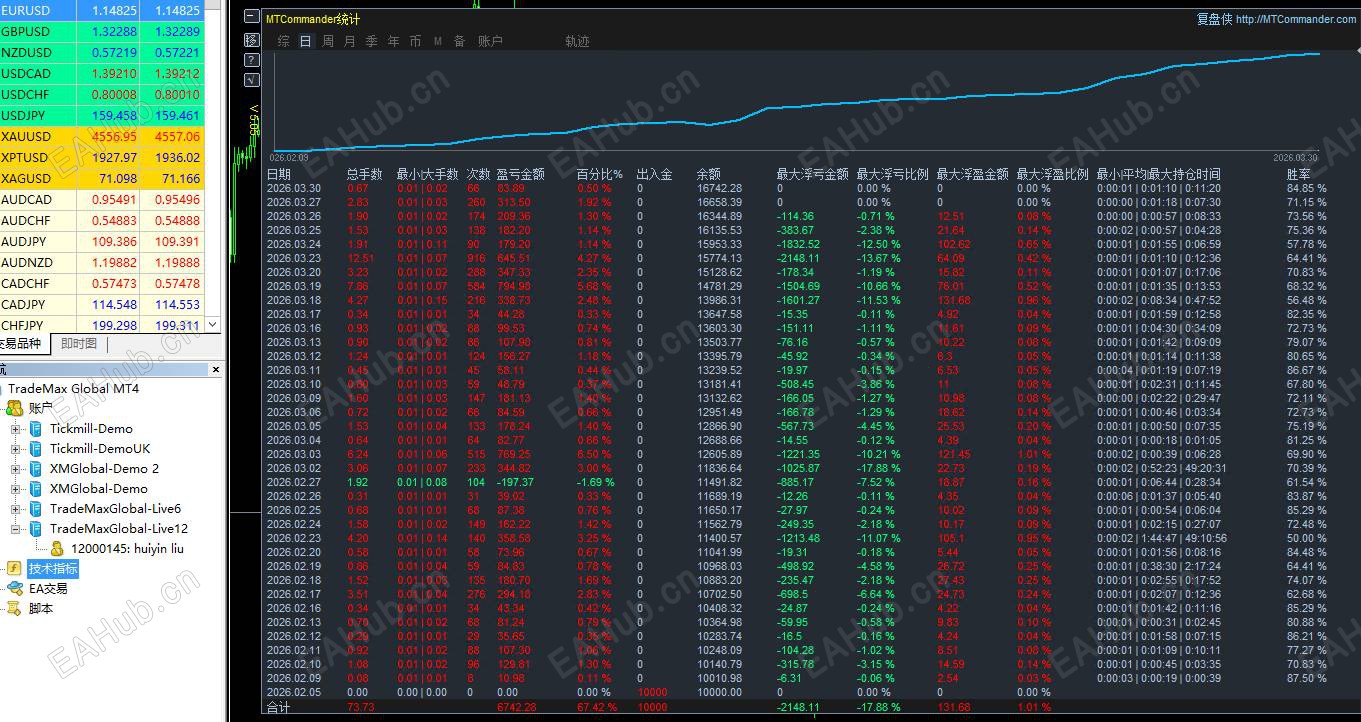The width and height of the screenshot is (1361, 722).
Task: Select the XPTUSD symbol row
Action: point(102,157)
